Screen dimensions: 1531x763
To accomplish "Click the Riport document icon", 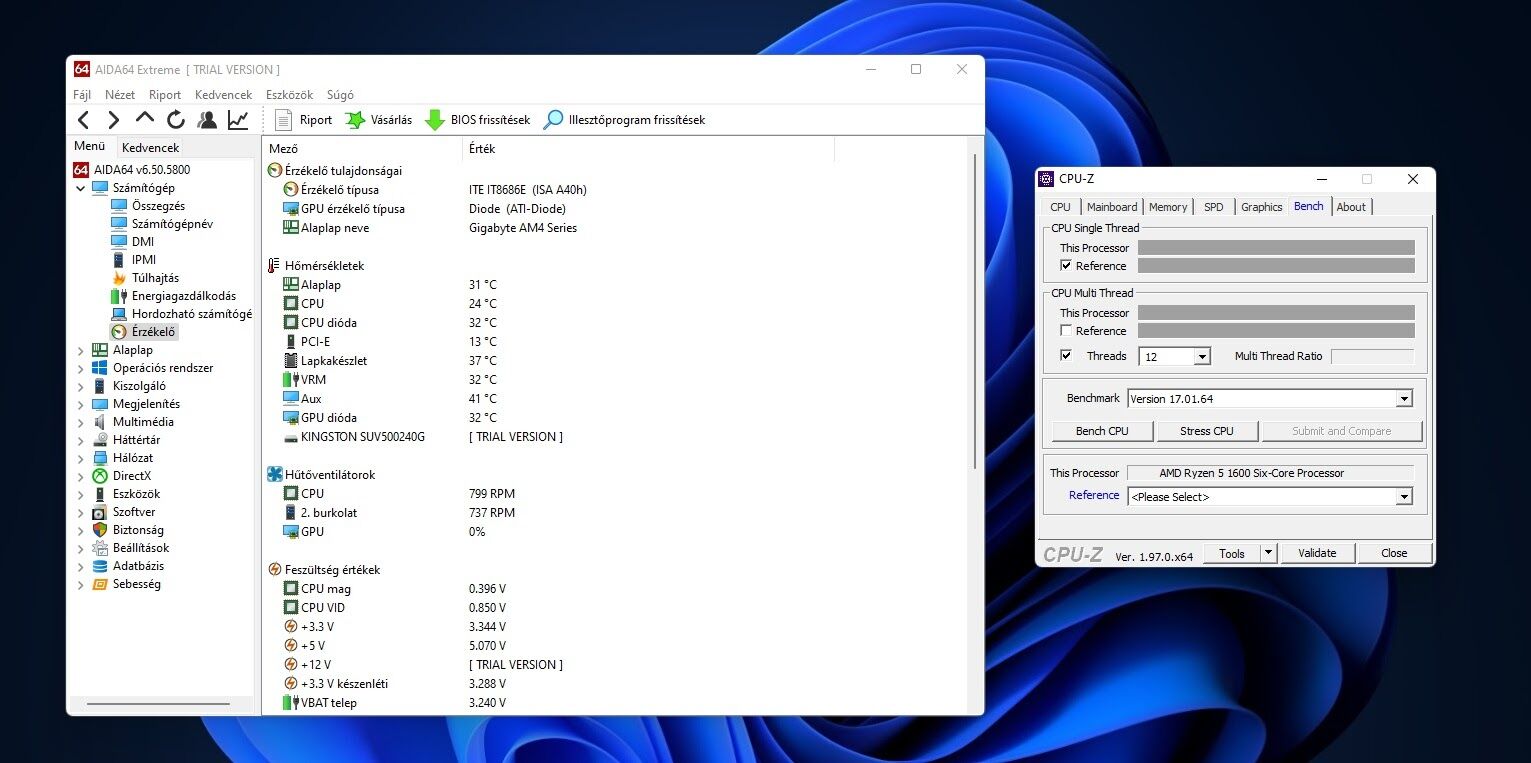I will 283,120.
